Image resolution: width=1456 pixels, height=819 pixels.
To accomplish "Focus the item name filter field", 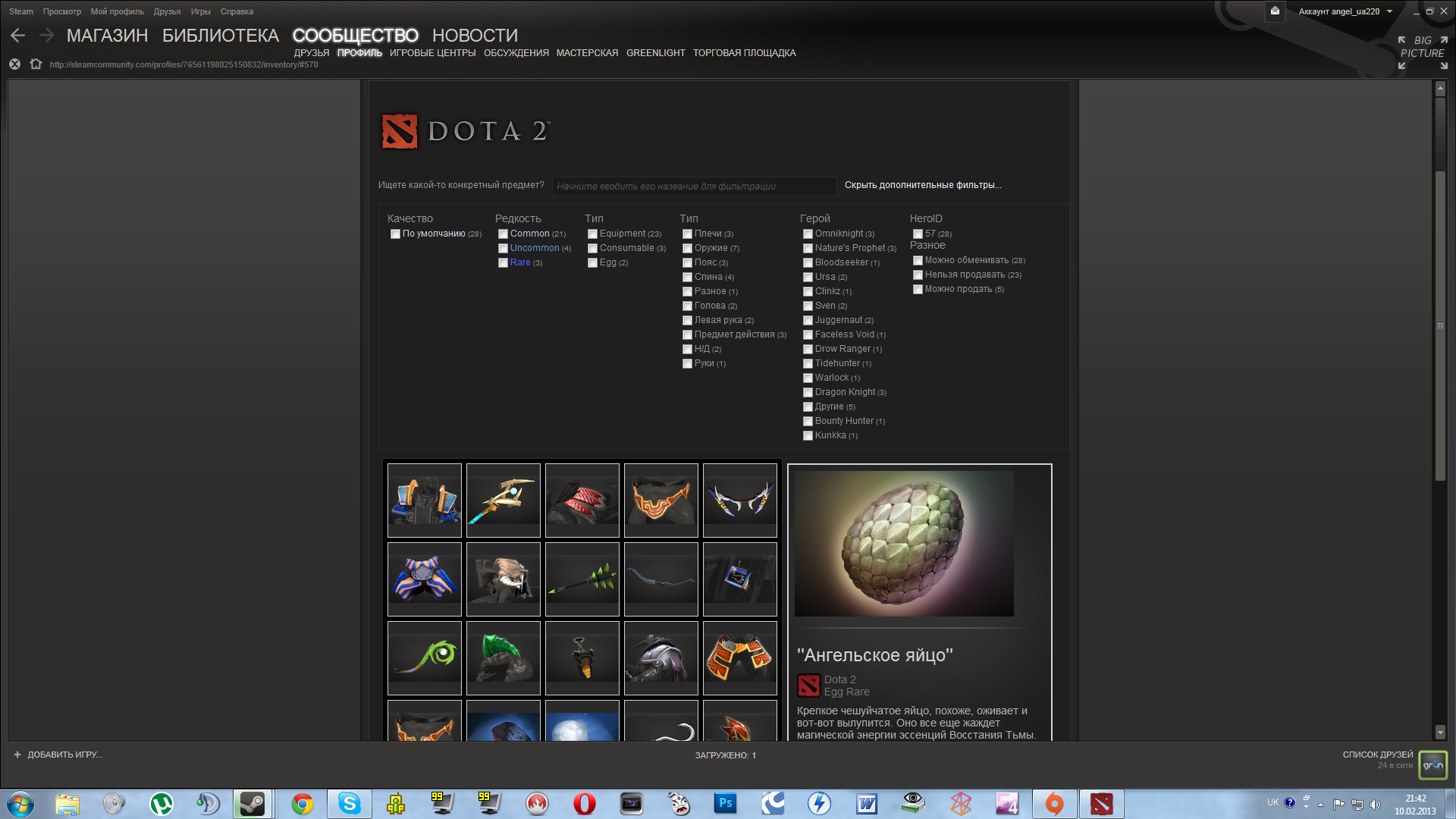I will (x=694, y=186).
